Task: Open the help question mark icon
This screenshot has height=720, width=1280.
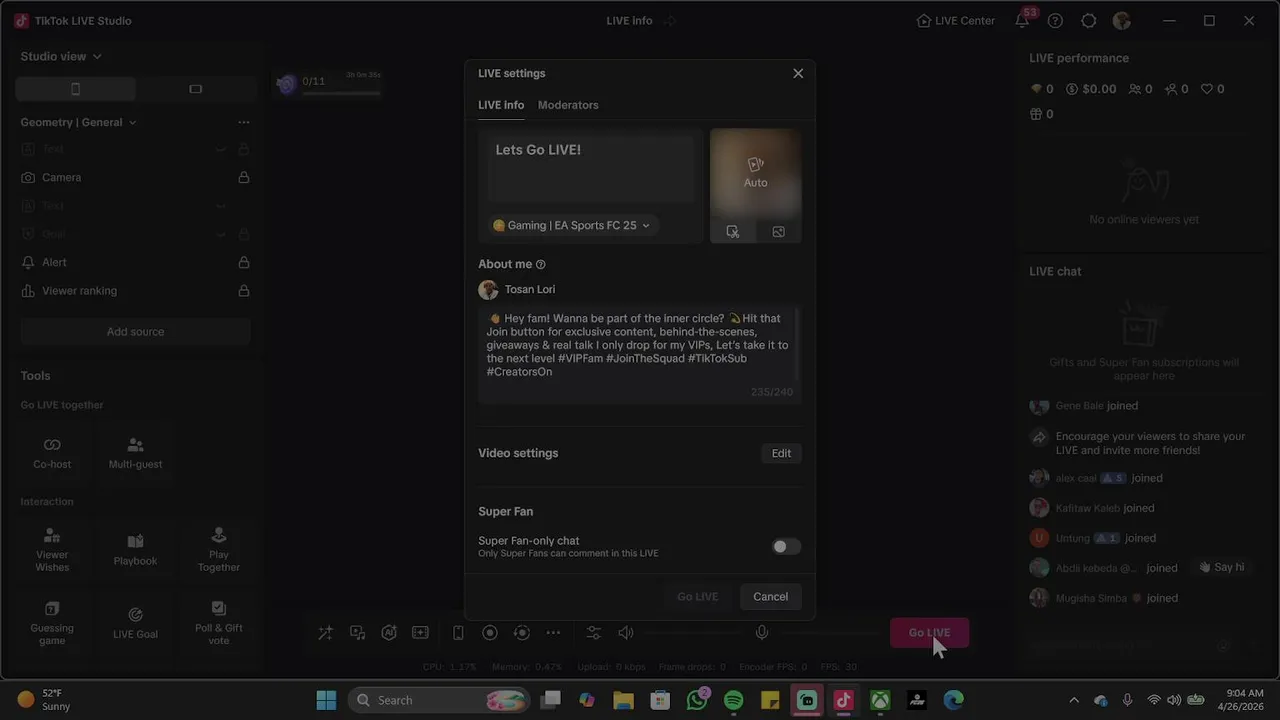Action: pyautogui.click(x=1055, y=21)
